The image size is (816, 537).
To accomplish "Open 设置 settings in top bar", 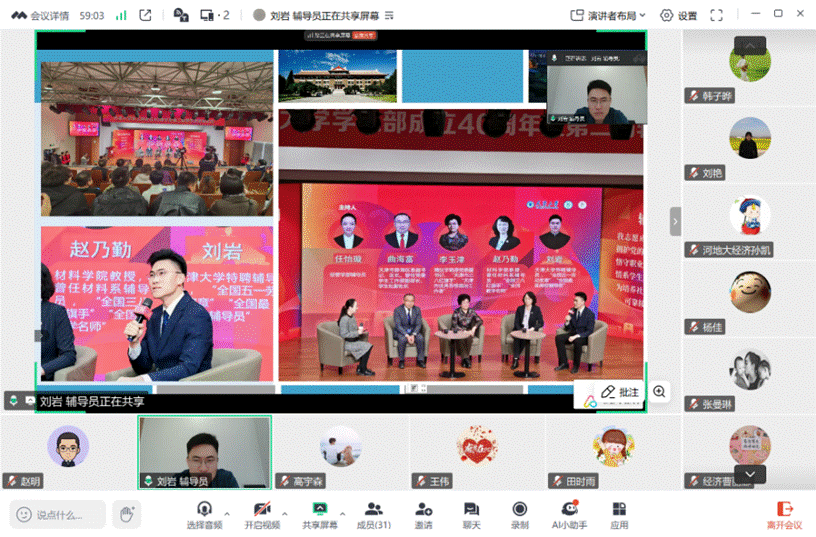I will pos(679,15).
